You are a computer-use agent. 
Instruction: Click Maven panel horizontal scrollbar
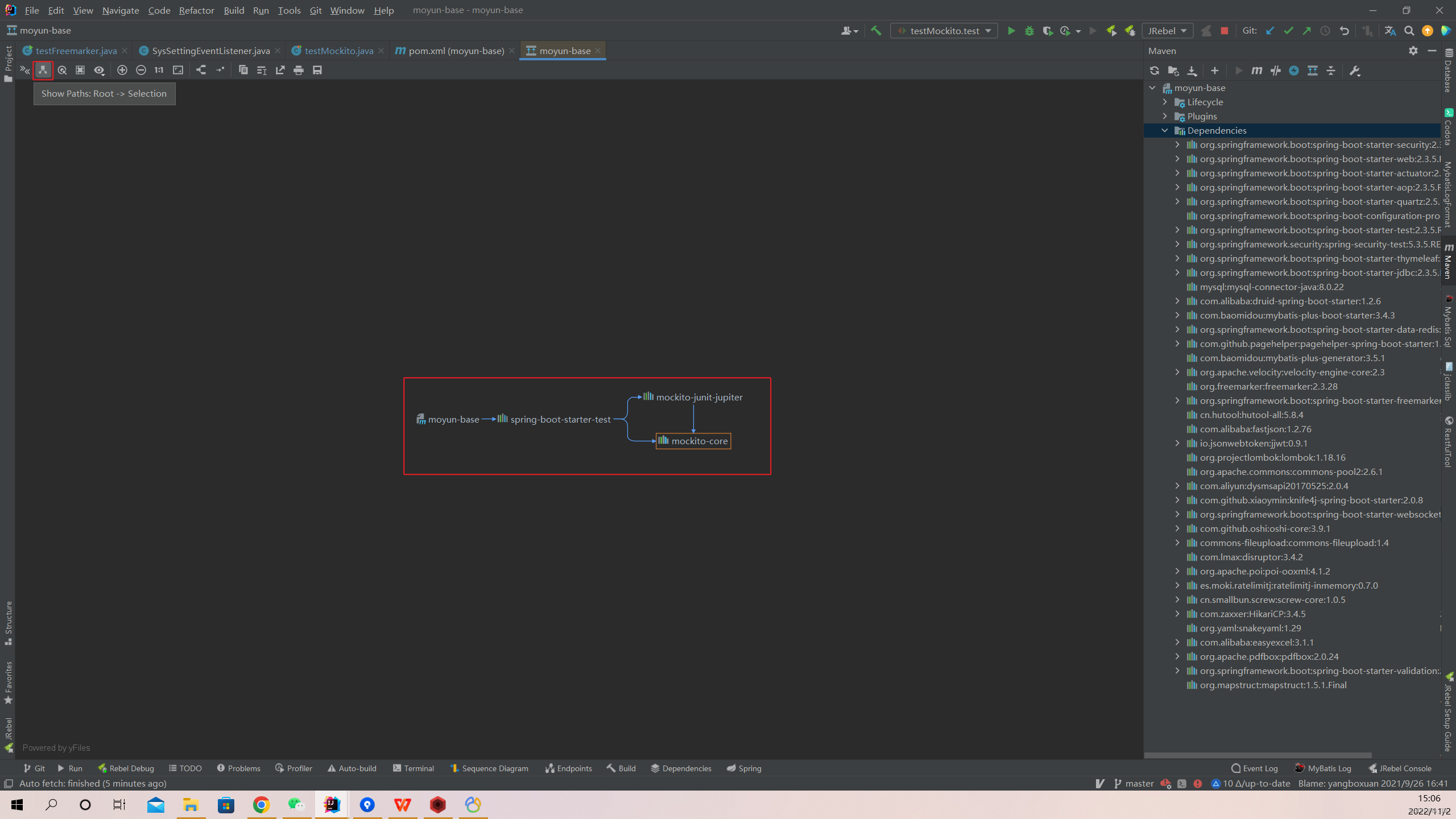(1258, 755)
